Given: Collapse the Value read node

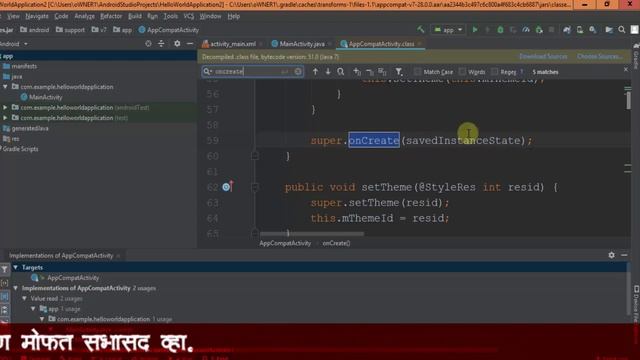Looking at the screenshot, I should pyautogui.click(x=24, y=298).
